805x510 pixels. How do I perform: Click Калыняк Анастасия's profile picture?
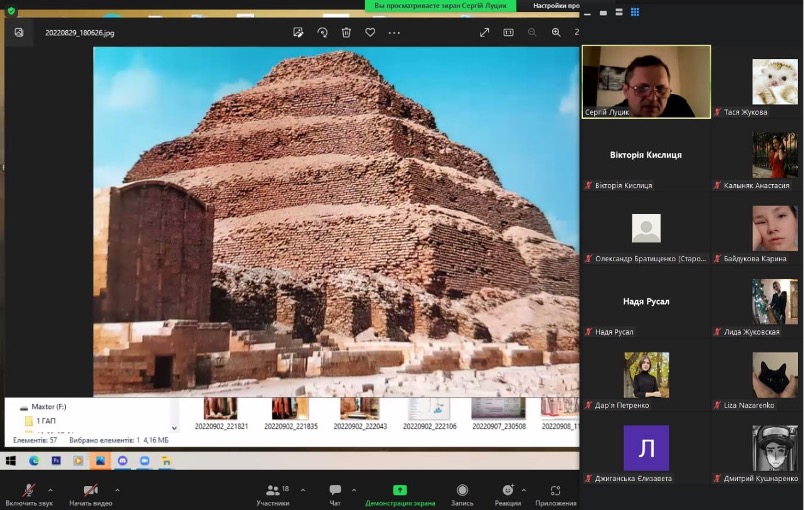pyautogui.click(x=775, y=155)
